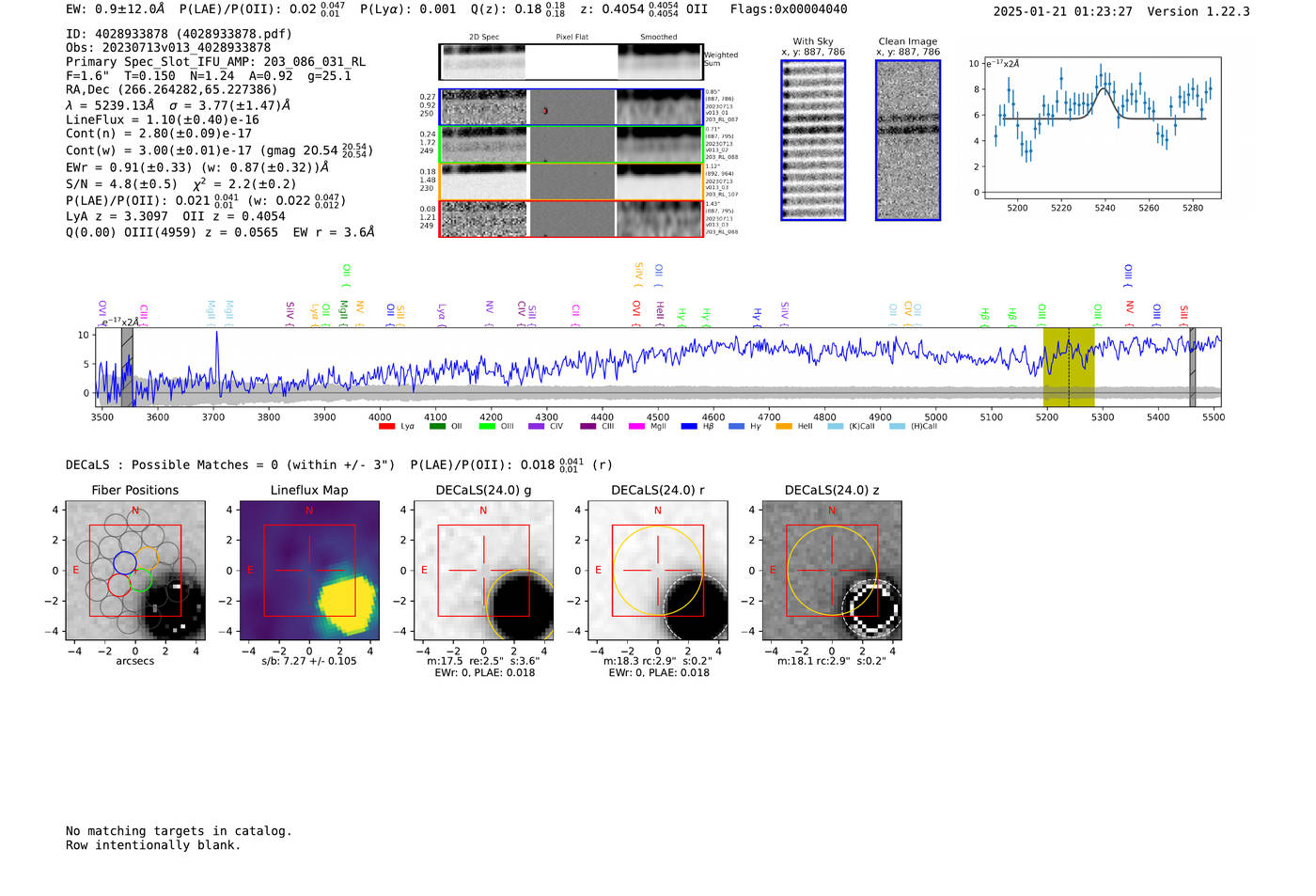Click the lime OIII legend swatch
The height and width of the screenshot is (896, 1316).
pyautogui.click(x=487, y=426)
